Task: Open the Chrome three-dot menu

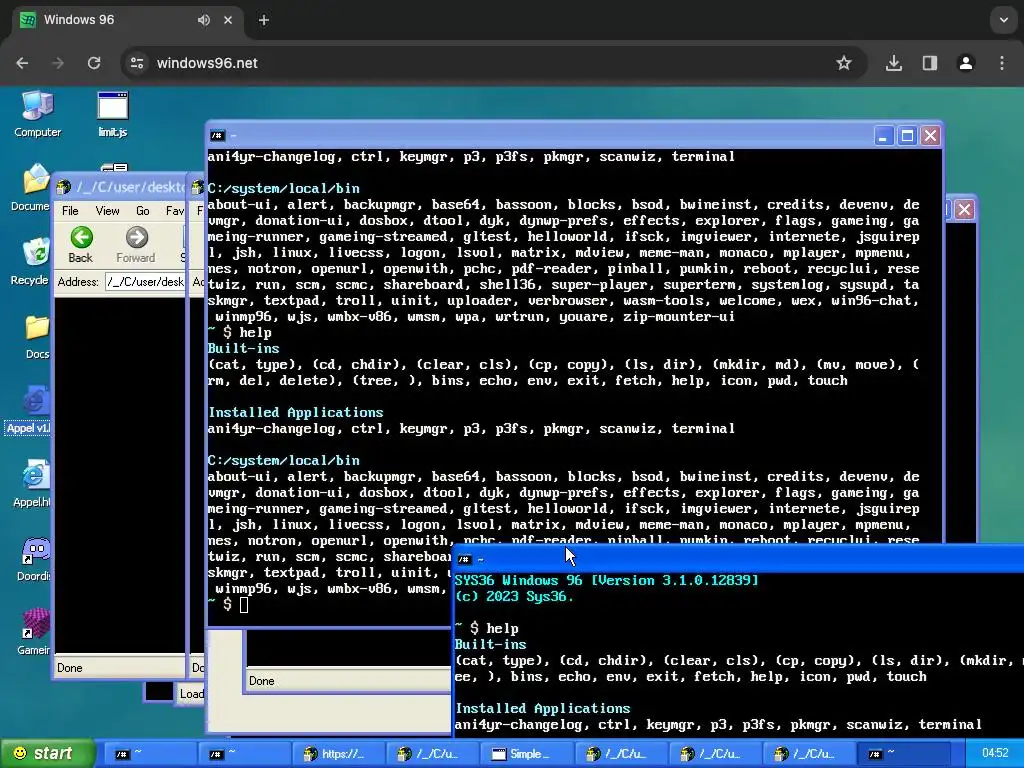Action: [x=1002, y=63]
